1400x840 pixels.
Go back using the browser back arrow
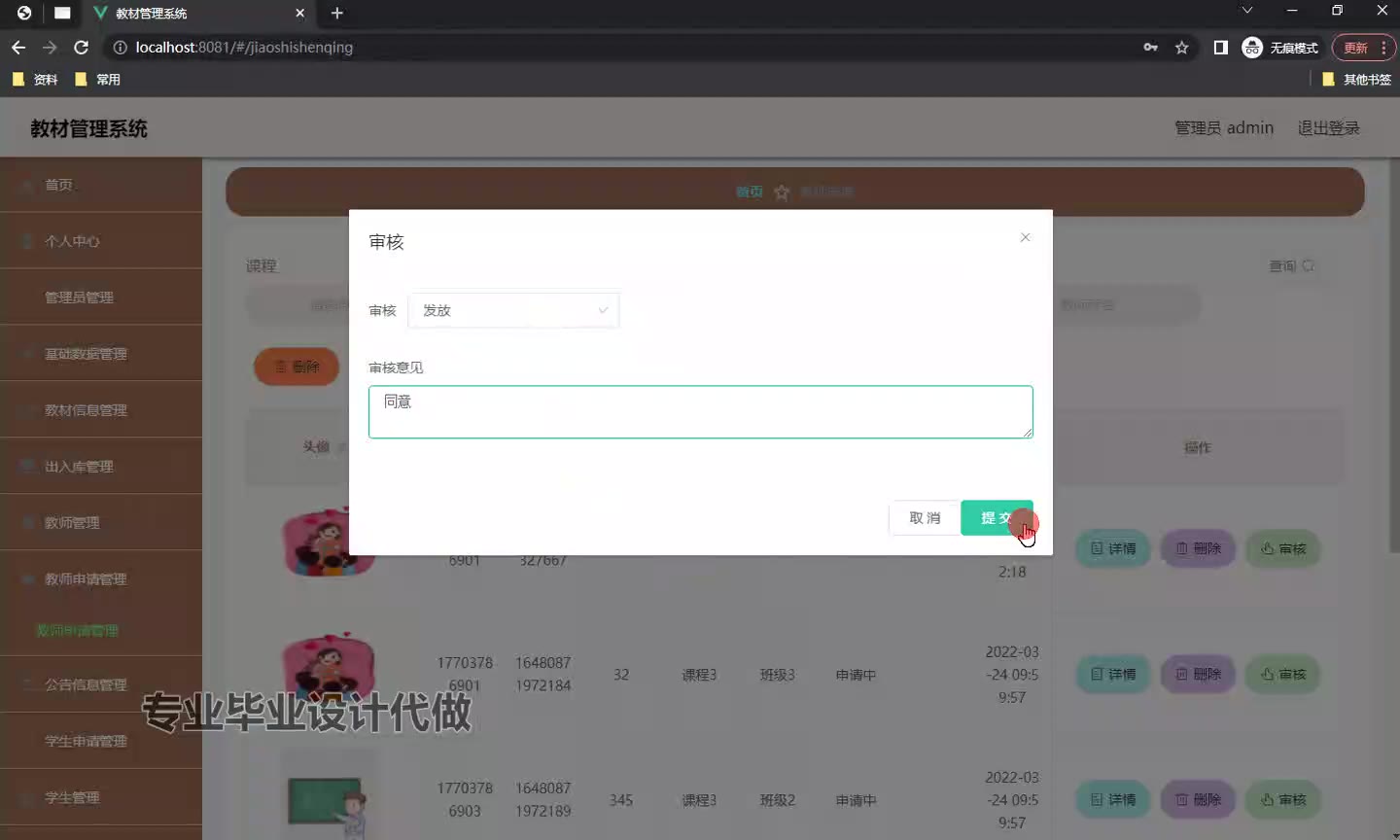18,47
